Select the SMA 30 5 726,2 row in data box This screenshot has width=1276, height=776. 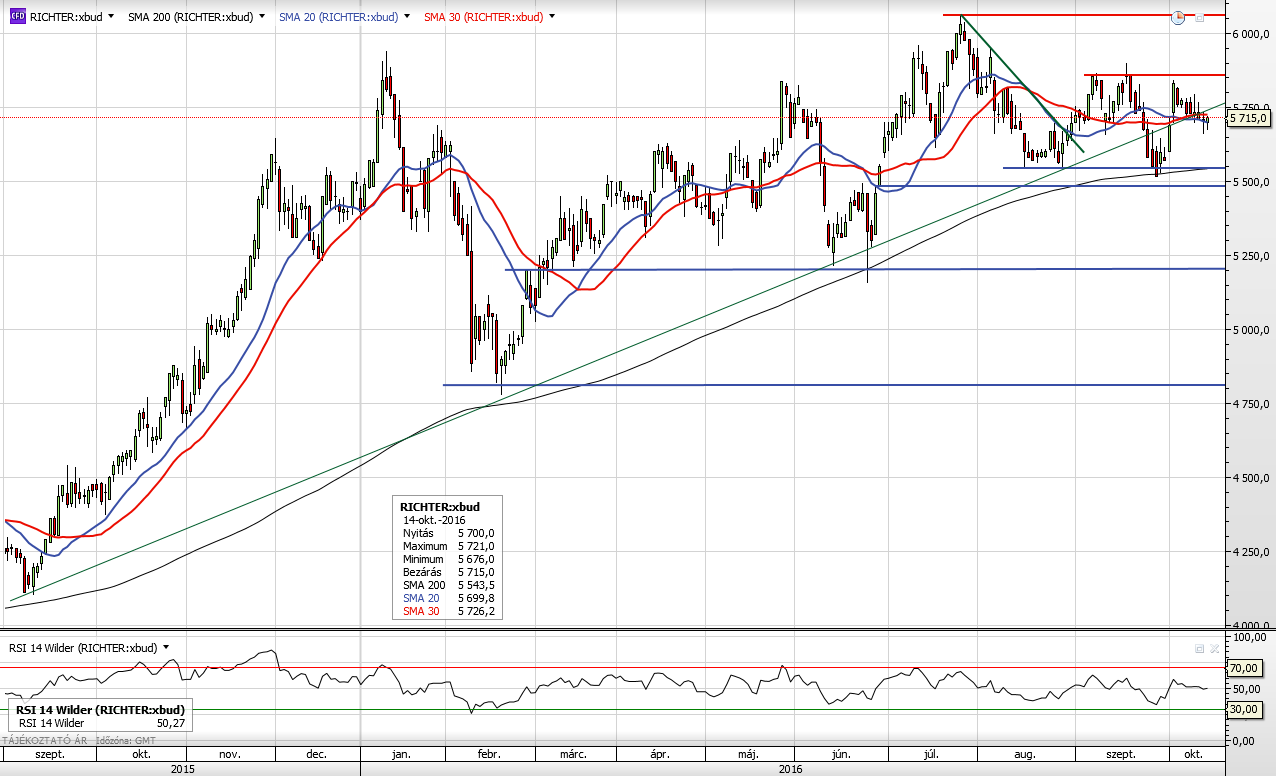(x=448, y=611)
